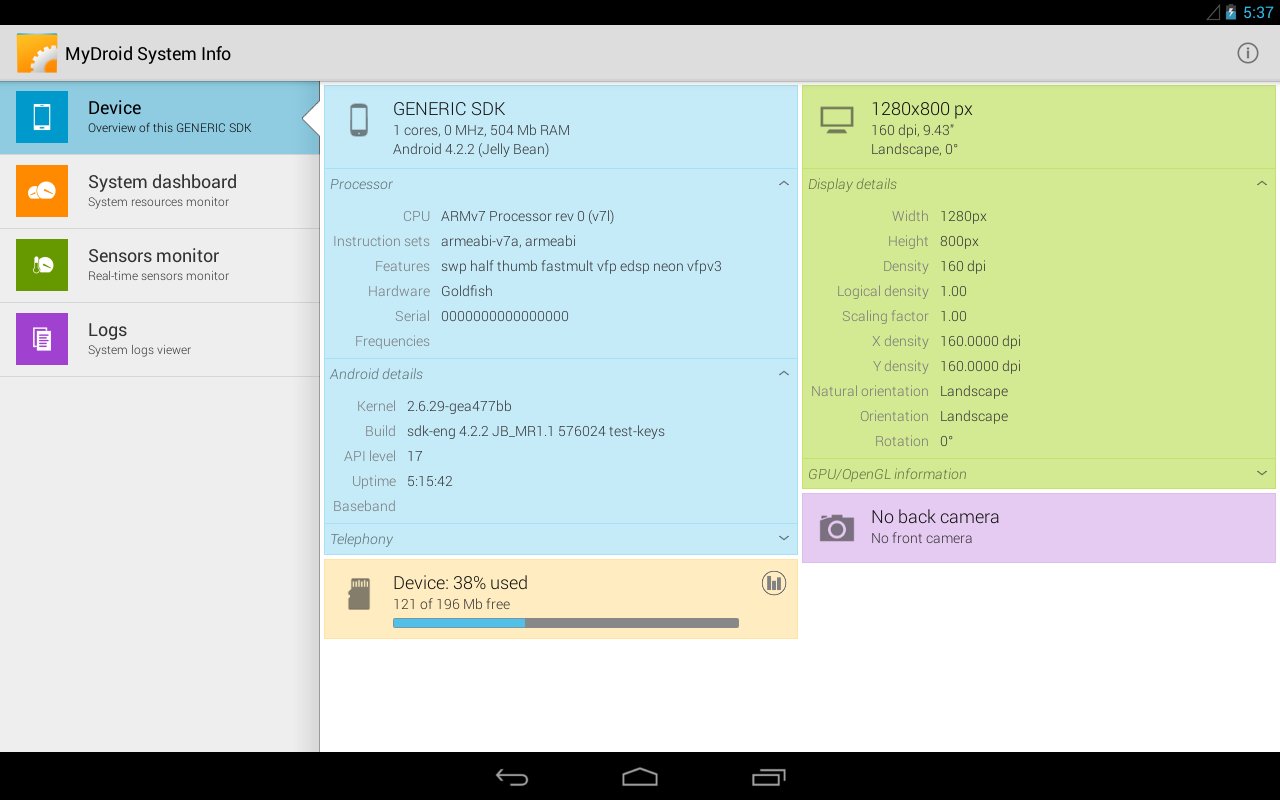
Task: Tap the recent apps navigation button
Action: (768, 777)
